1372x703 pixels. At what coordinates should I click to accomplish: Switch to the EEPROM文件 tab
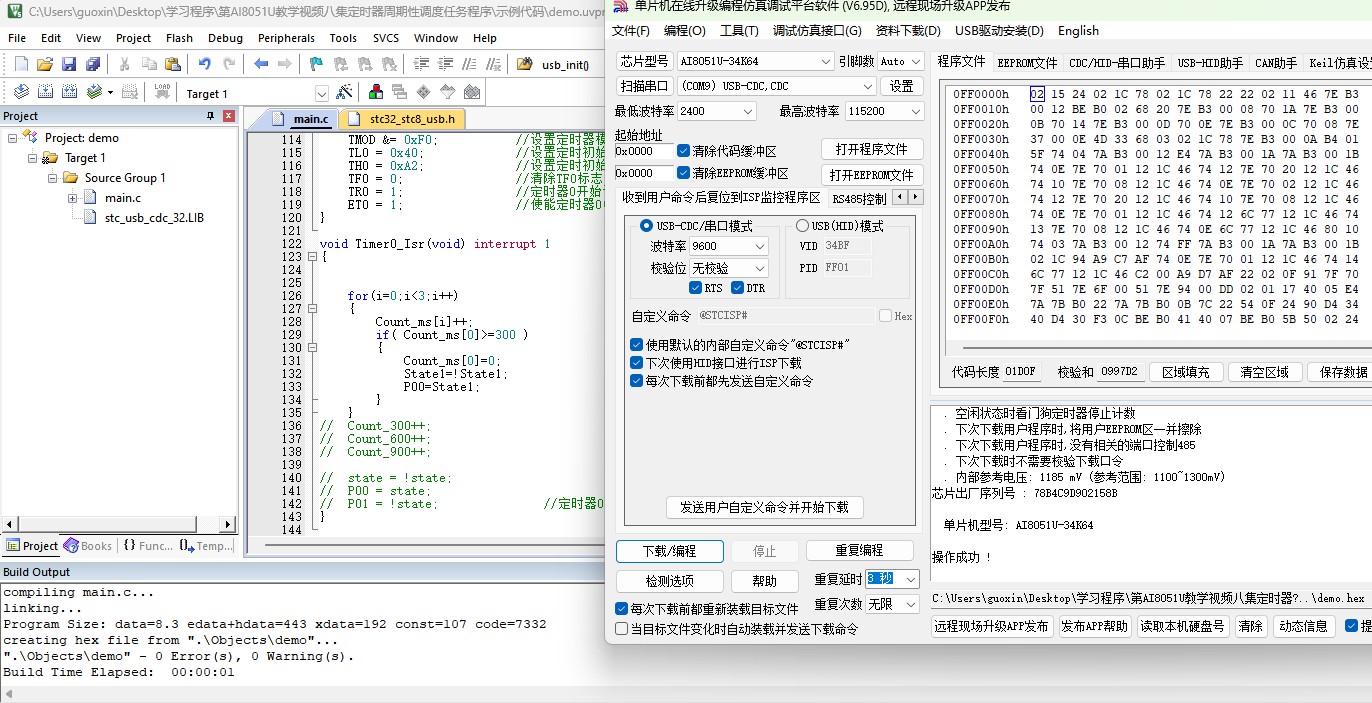[x=1027, y=62]
